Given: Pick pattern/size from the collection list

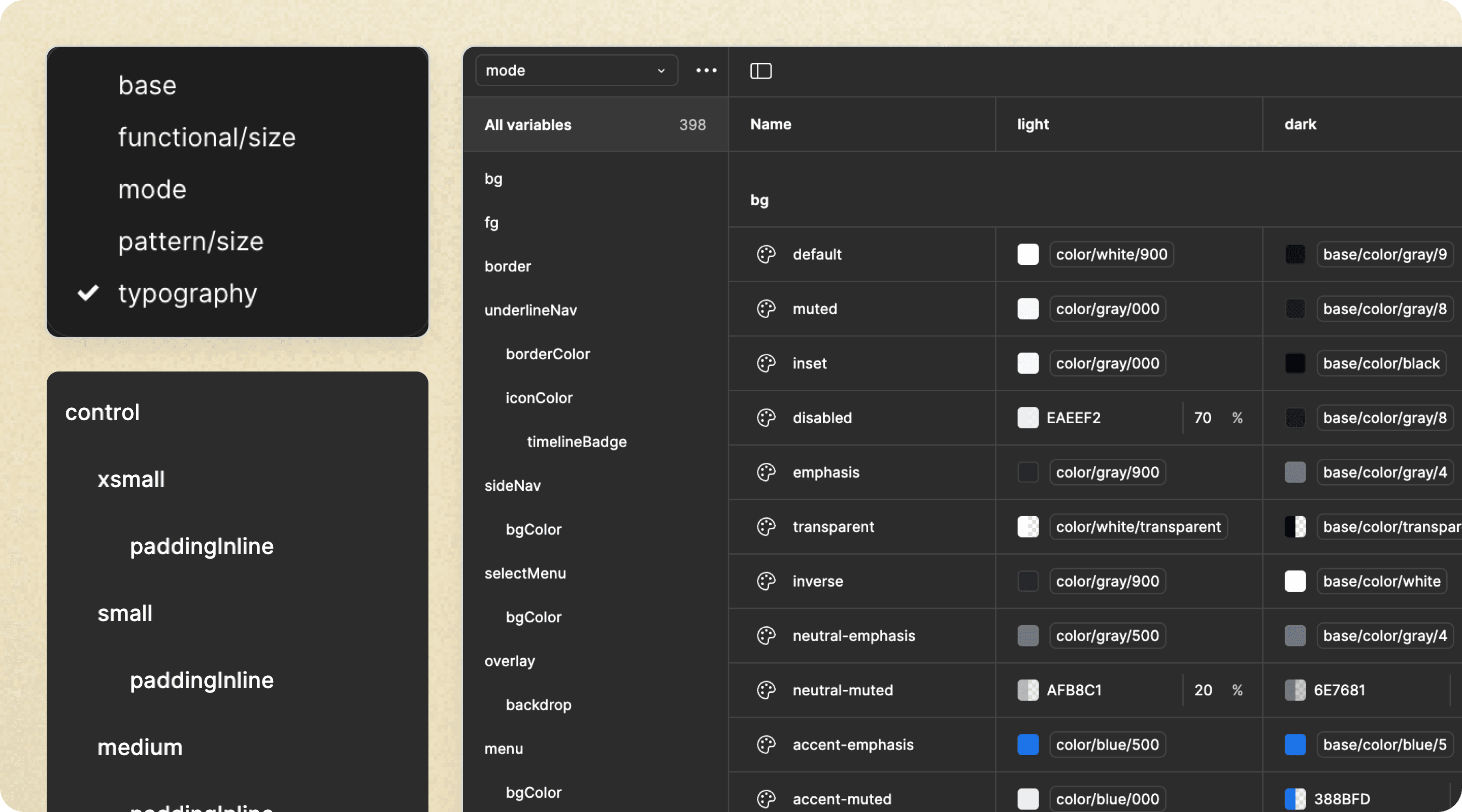Looking at the screenshot, I should (191, 242).
